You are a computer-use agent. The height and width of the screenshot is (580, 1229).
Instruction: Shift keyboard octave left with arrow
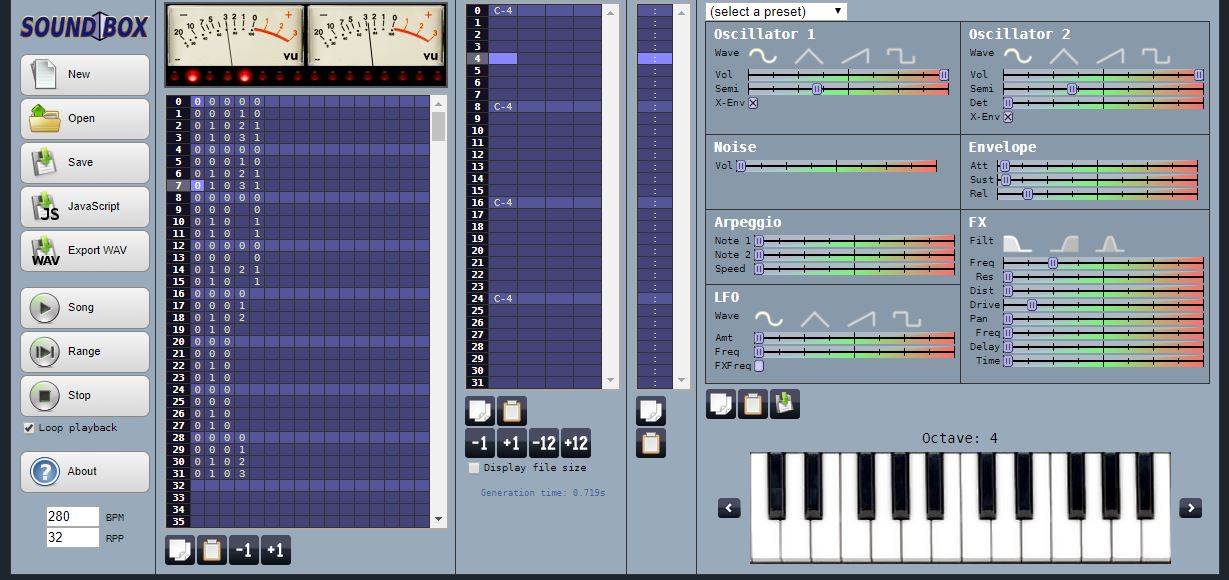coord(729,508)
